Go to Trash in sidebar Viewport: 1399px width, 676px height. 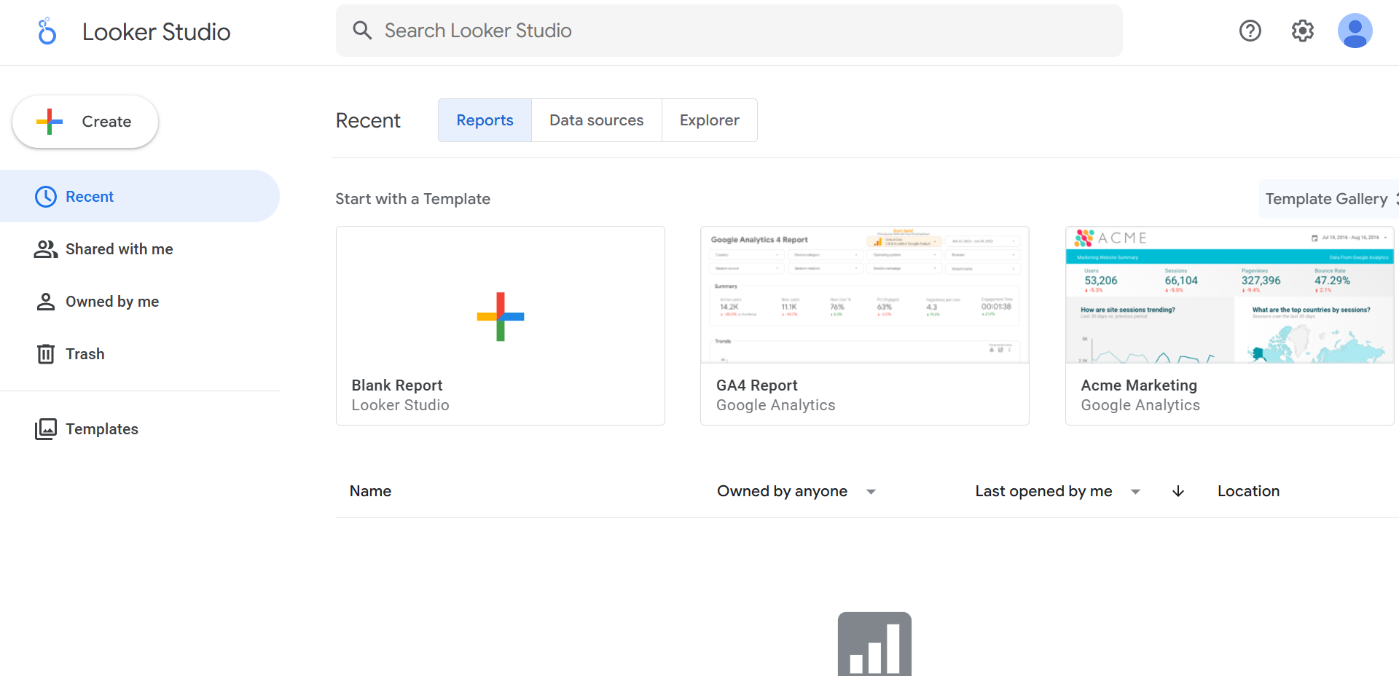point(140,354)
